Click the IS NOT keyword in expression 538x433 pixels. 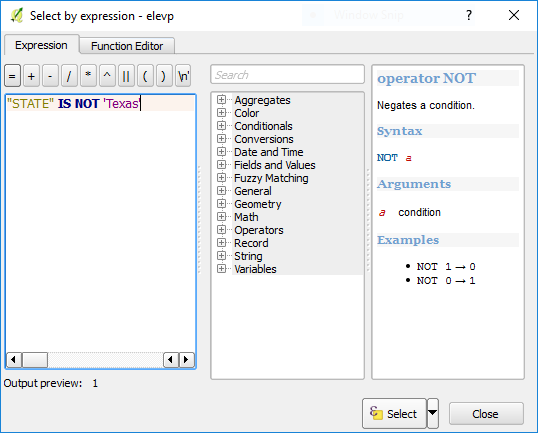(79, 104)
